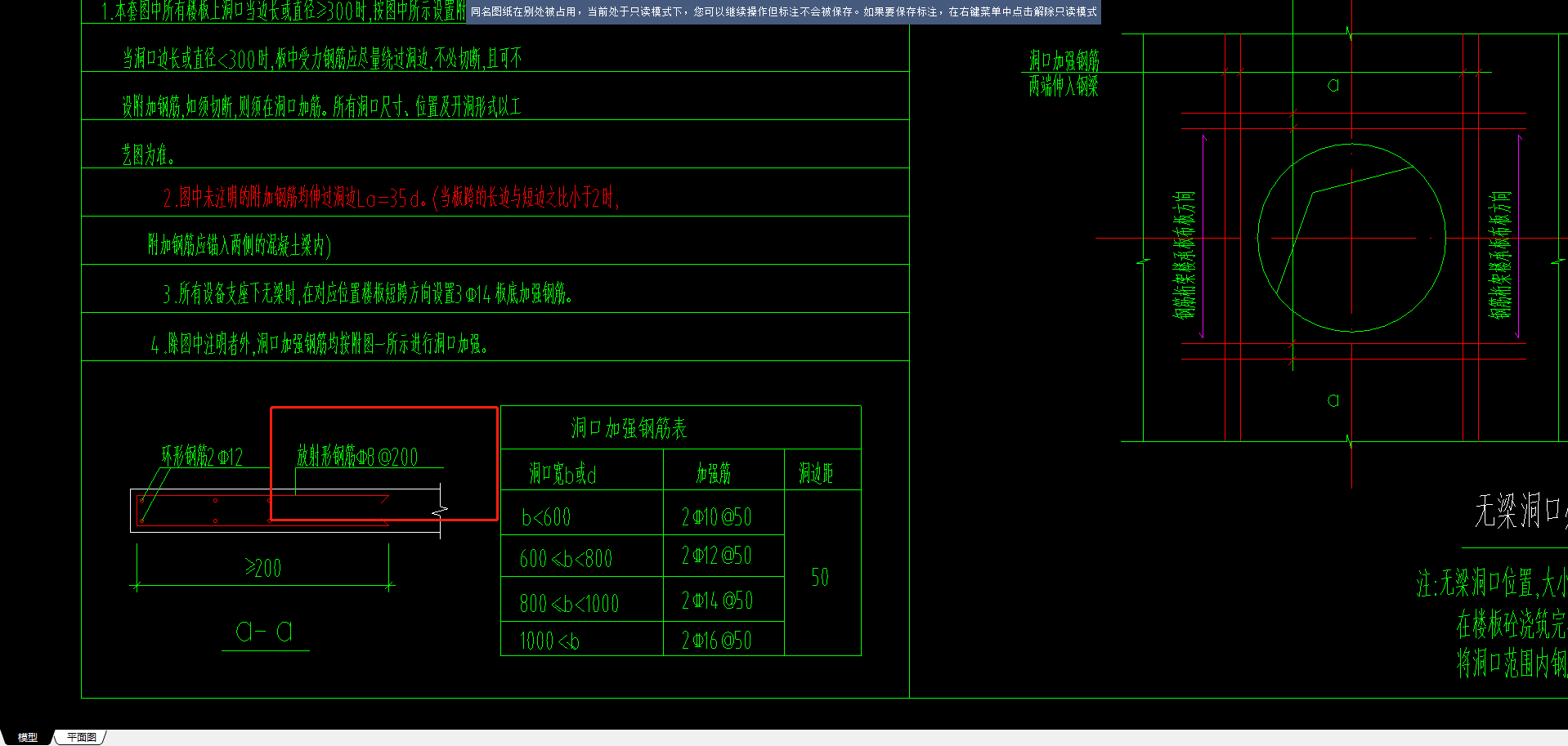Click the table cell 2Φ10@50
The height and width of the screenshot is (746, 1568).
pyautogui.click(x=716, y=517)
